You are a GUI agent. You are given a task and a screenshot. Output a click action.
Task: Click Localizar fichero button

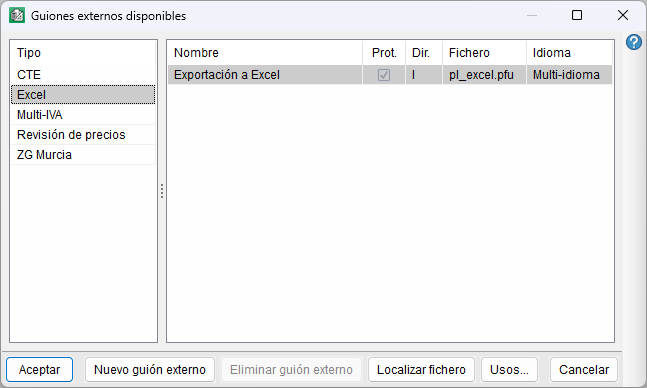point(421,369)
